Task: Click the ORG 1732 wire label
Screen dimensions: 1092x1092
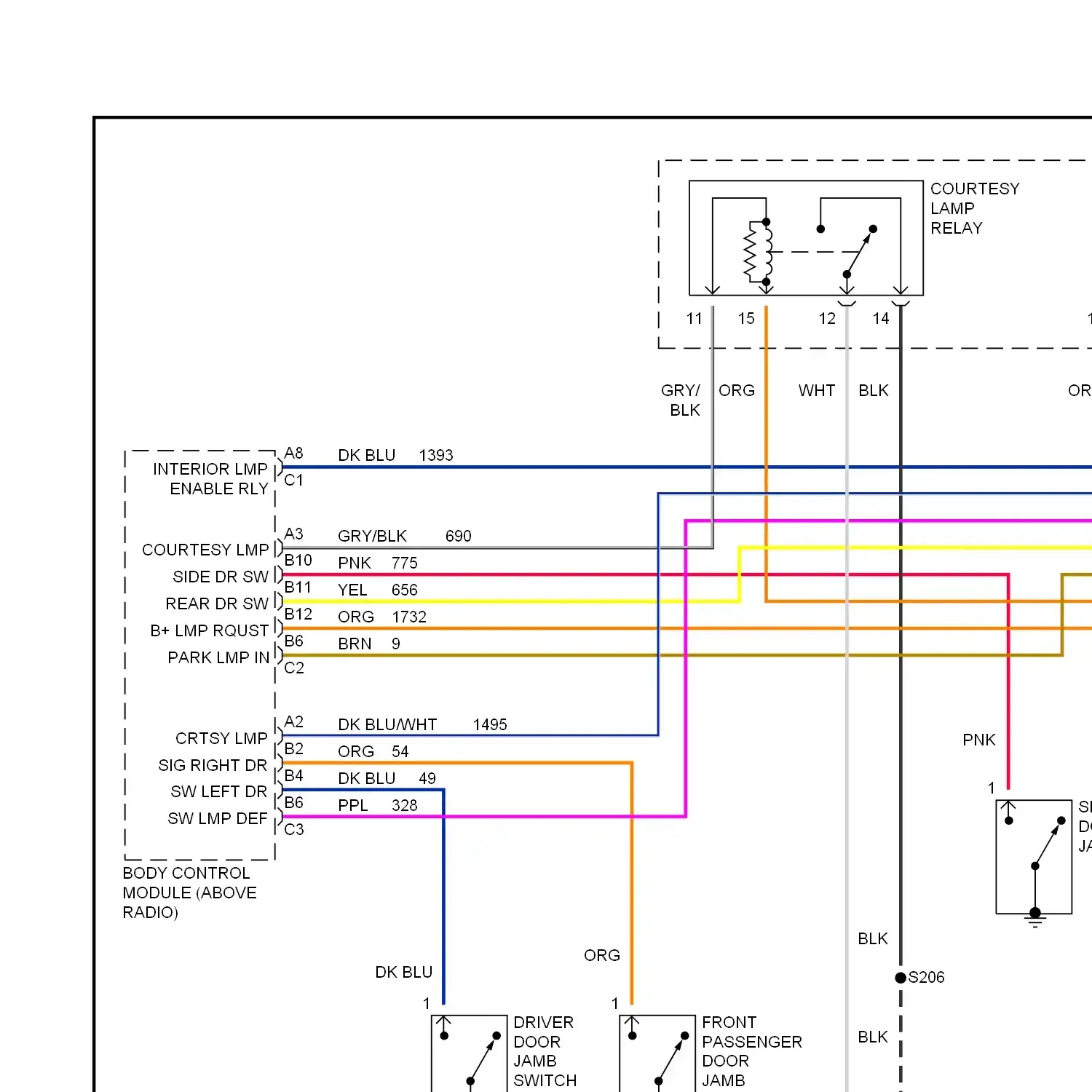Action: pos(382,617)
